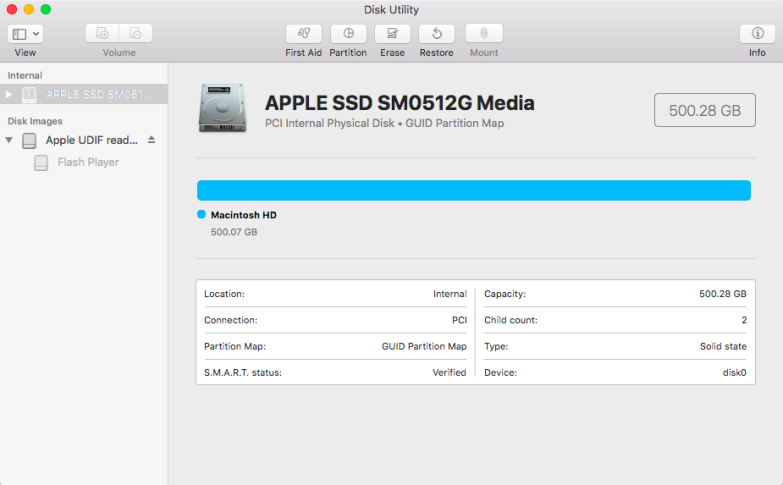Screen dimensions: 783x485
Task: Click the Mount toolbar icon
Action: coord(484,33)
